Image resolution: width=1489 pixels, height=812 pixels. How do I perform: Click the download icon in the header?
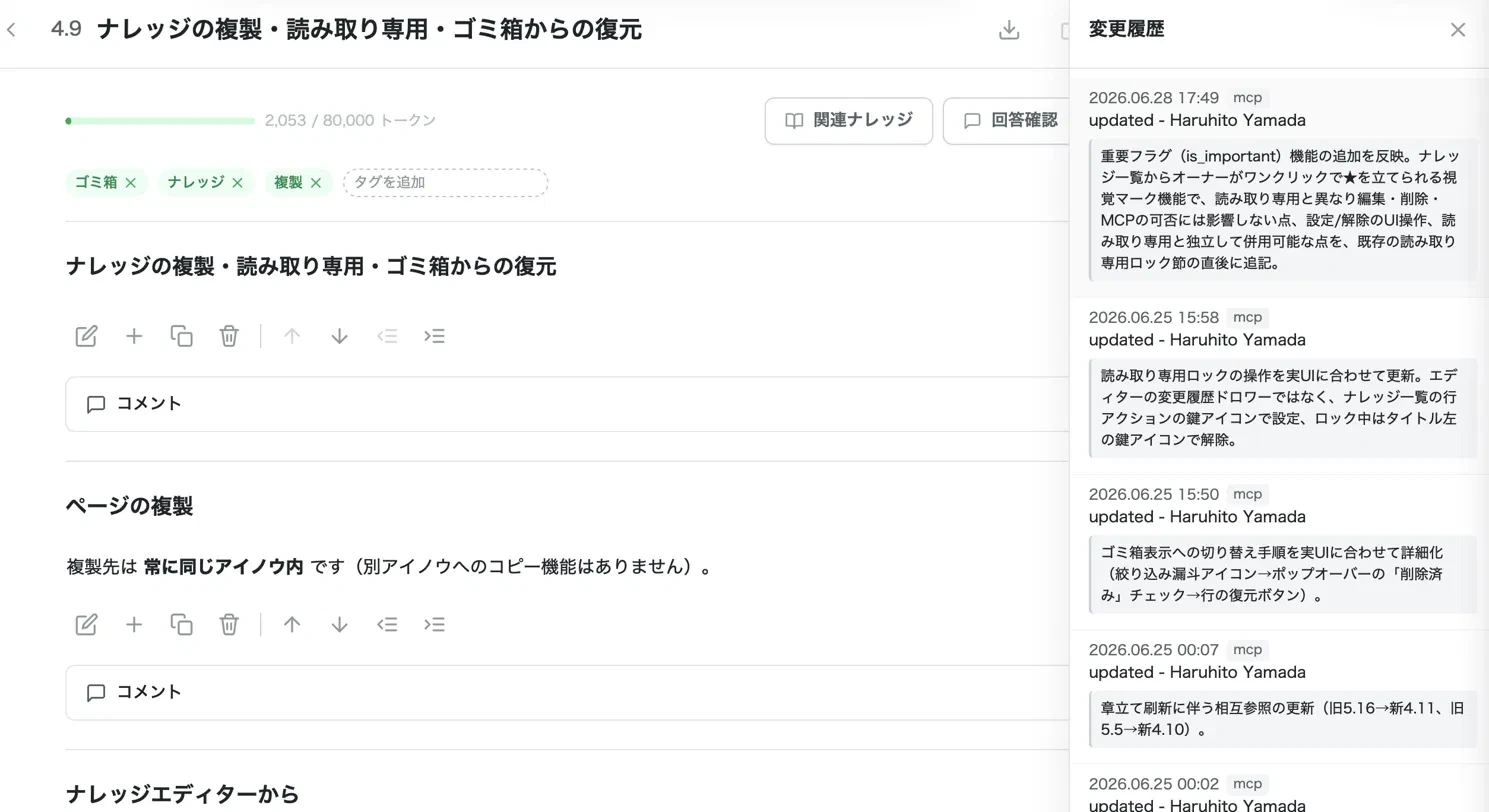(1009, 30)
